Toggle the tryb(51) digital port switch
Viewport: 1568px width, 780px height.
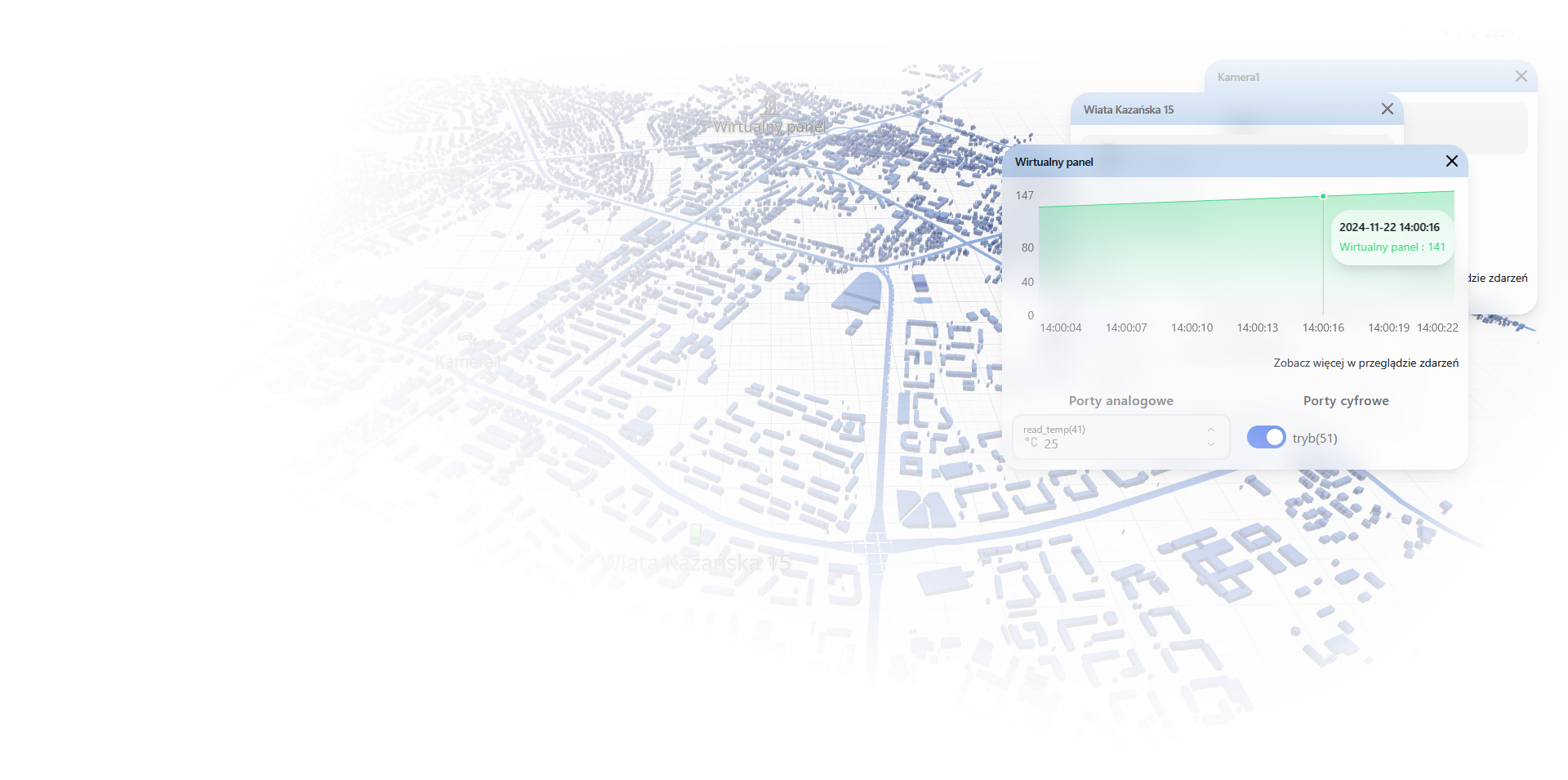pos(1266,438)
